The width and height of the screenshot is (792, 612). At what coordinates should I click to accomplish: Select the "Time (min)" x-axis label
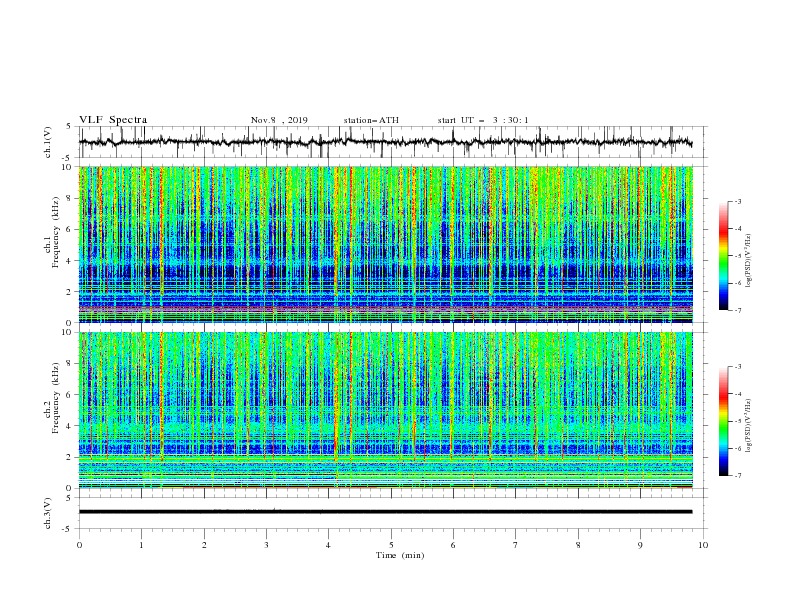pos(400,555)
